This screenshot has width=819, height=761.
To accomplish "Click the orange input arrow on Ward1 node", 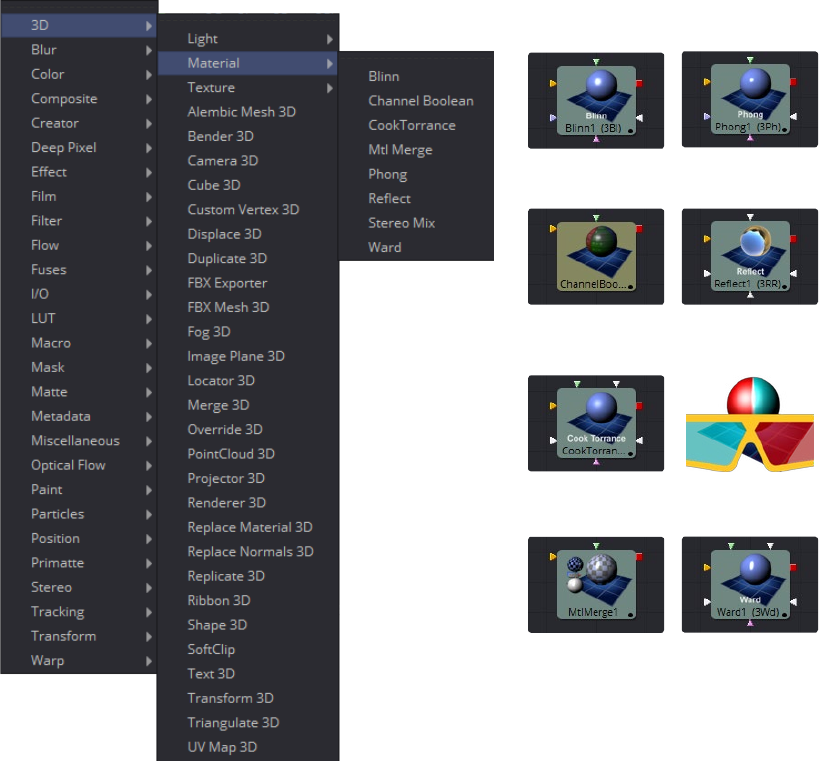I will point(707,567).
